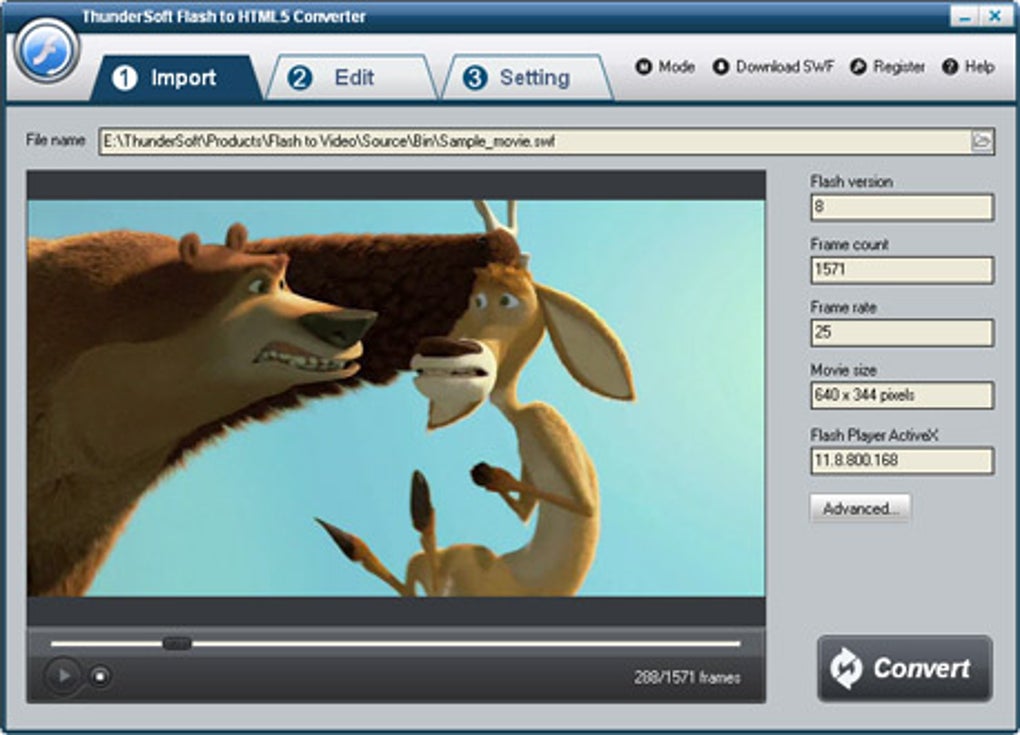1020x735 pixels.
Task: Click the movie preview area
Action: tap(396, 398)
